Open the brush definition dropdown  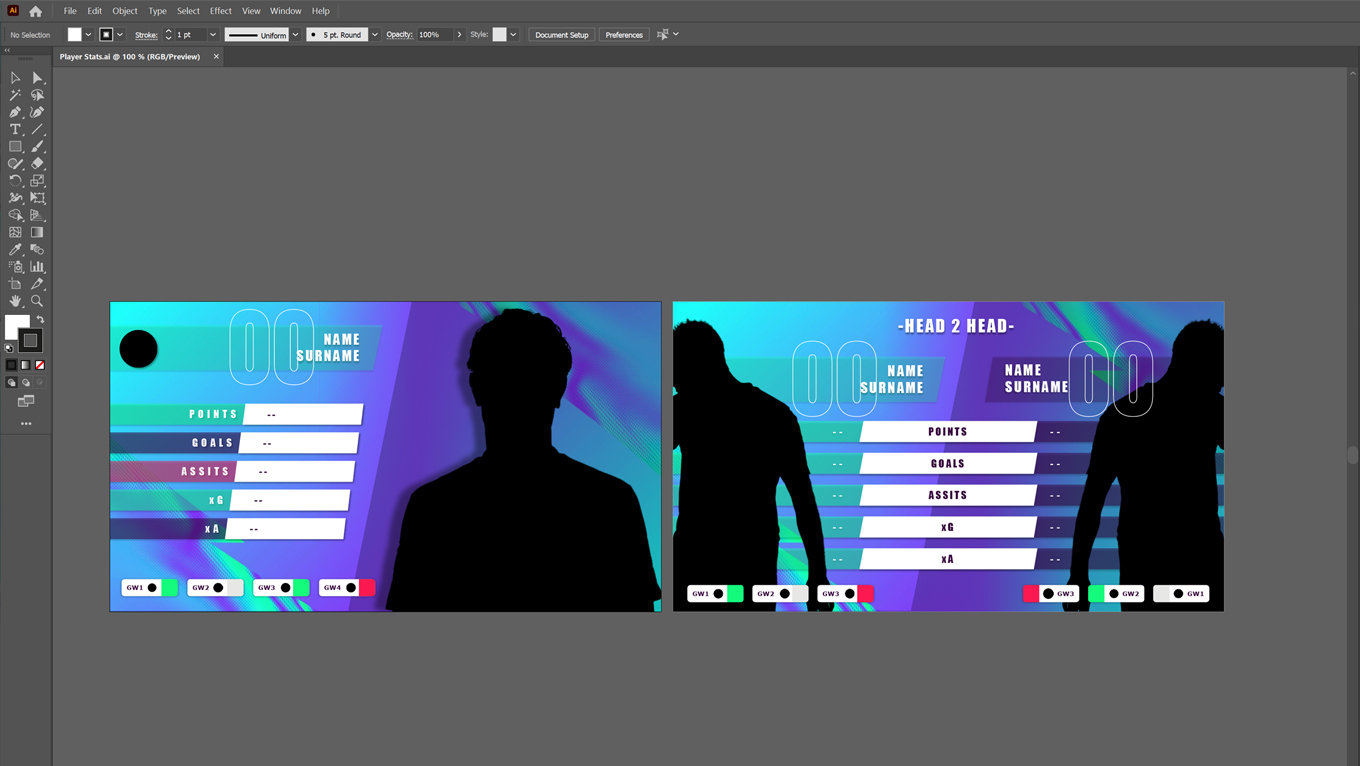coord(375,34)
